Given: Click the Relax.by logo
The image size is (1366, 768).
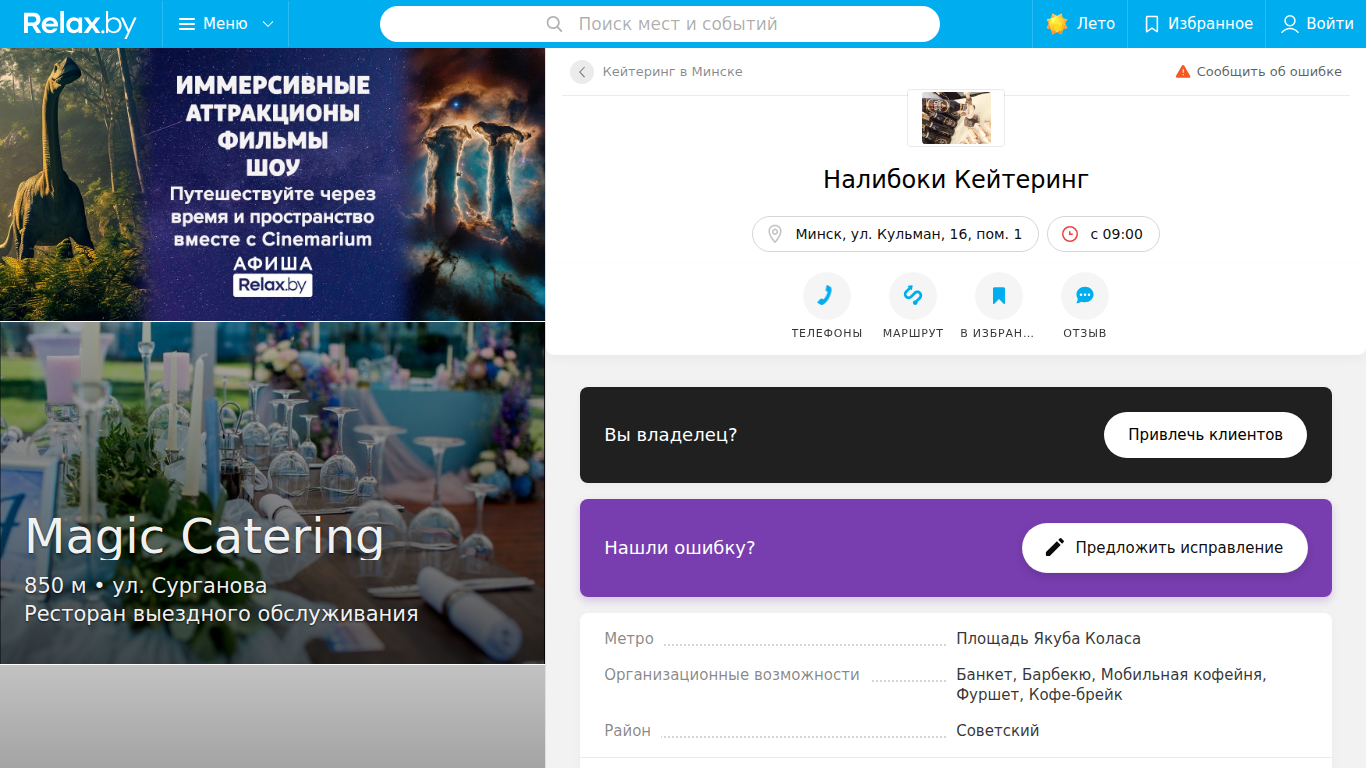Looking at the screenshot, I should [x=80, y=24].
